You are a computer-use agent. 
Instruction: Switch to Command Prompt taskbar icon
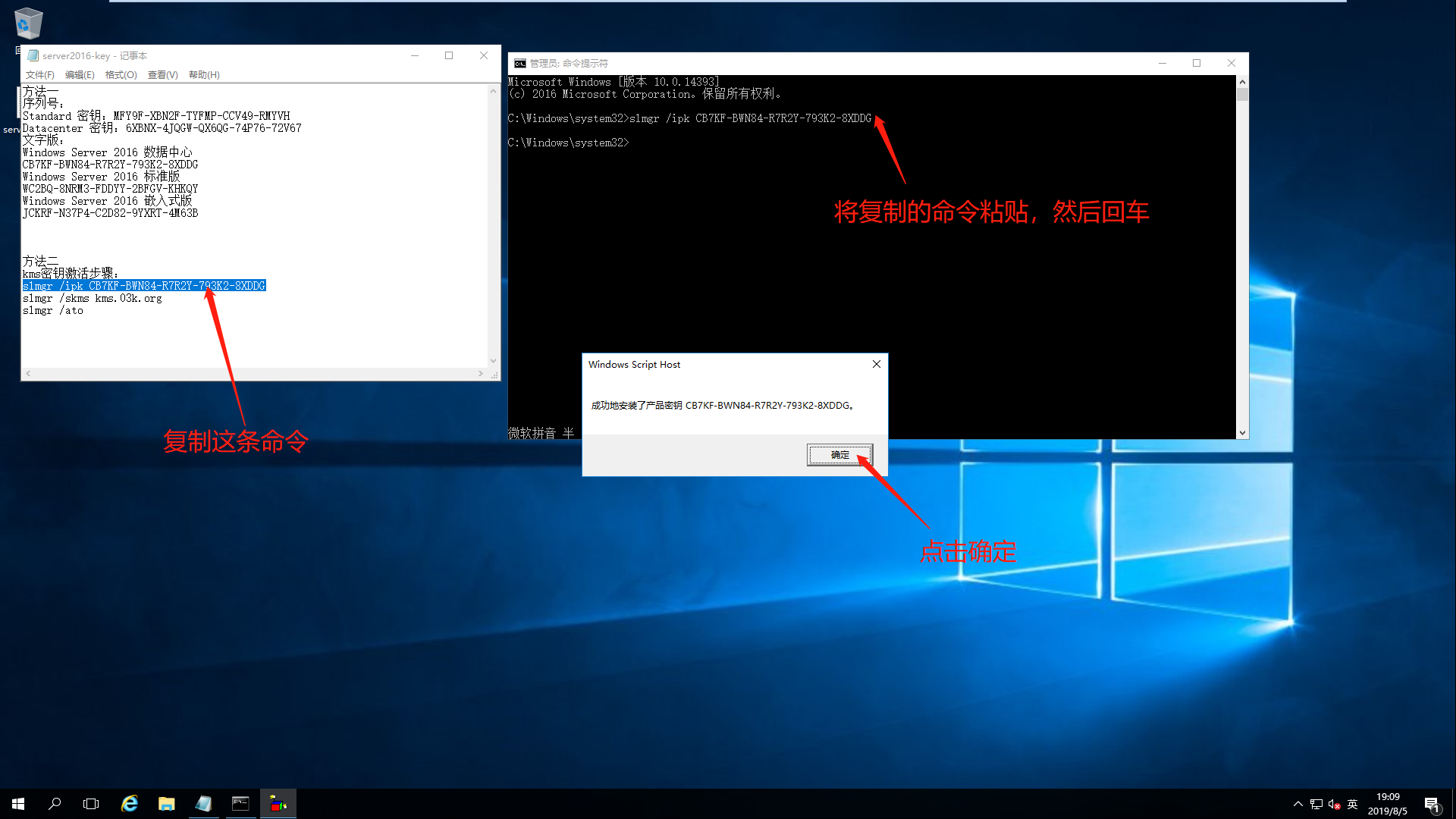click(240, 803)
